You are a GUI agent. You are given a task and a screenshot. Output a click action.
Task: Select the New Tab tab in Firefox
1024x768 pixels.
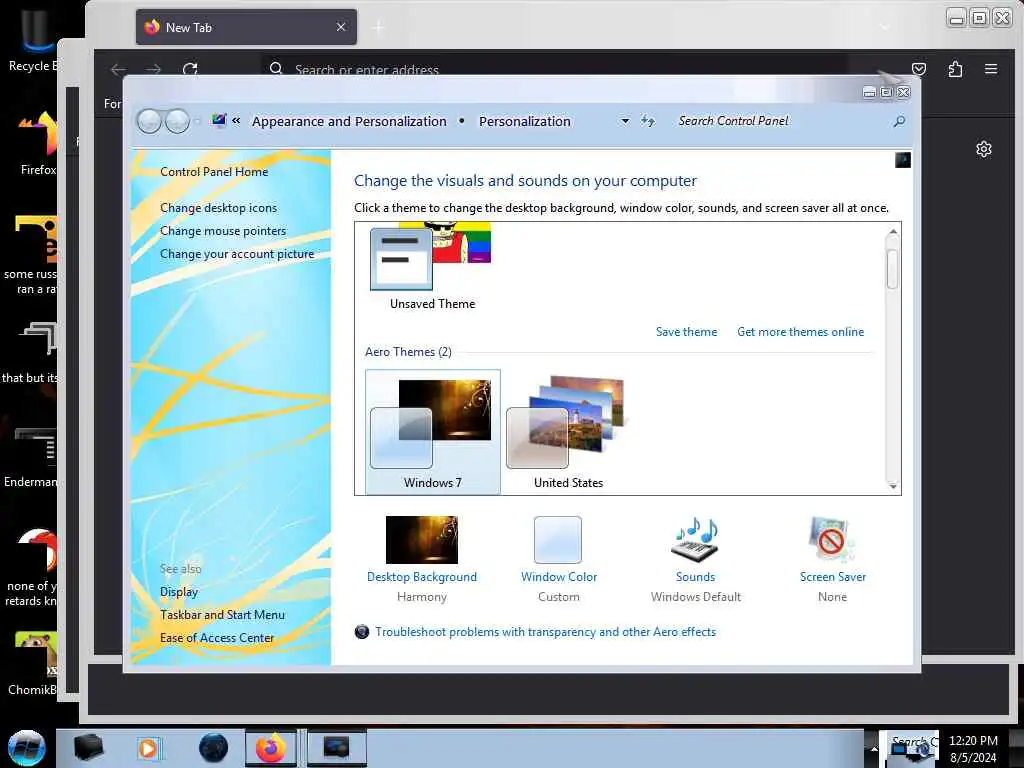(x=246, y=27)
